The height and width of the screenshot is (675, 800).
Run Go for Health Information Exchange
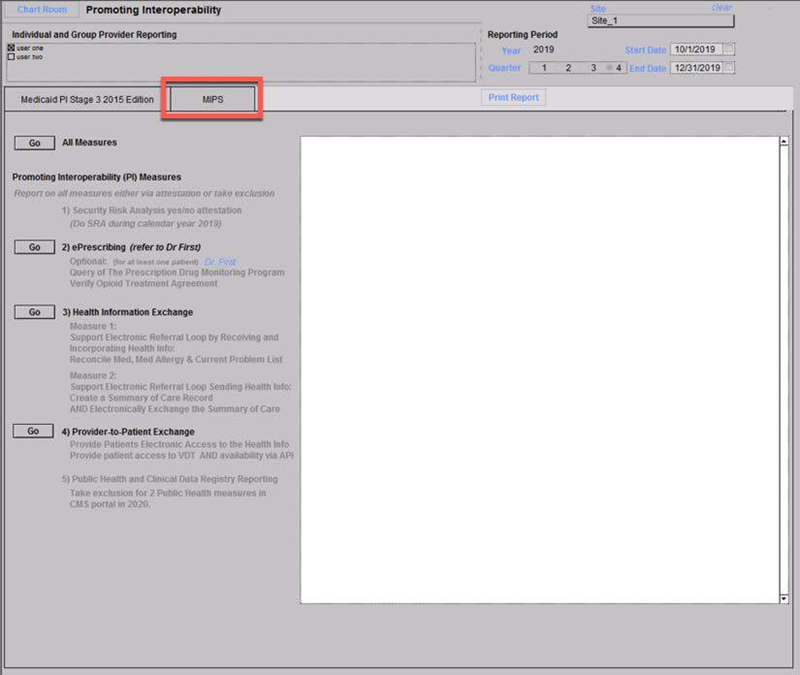(34, 312)
